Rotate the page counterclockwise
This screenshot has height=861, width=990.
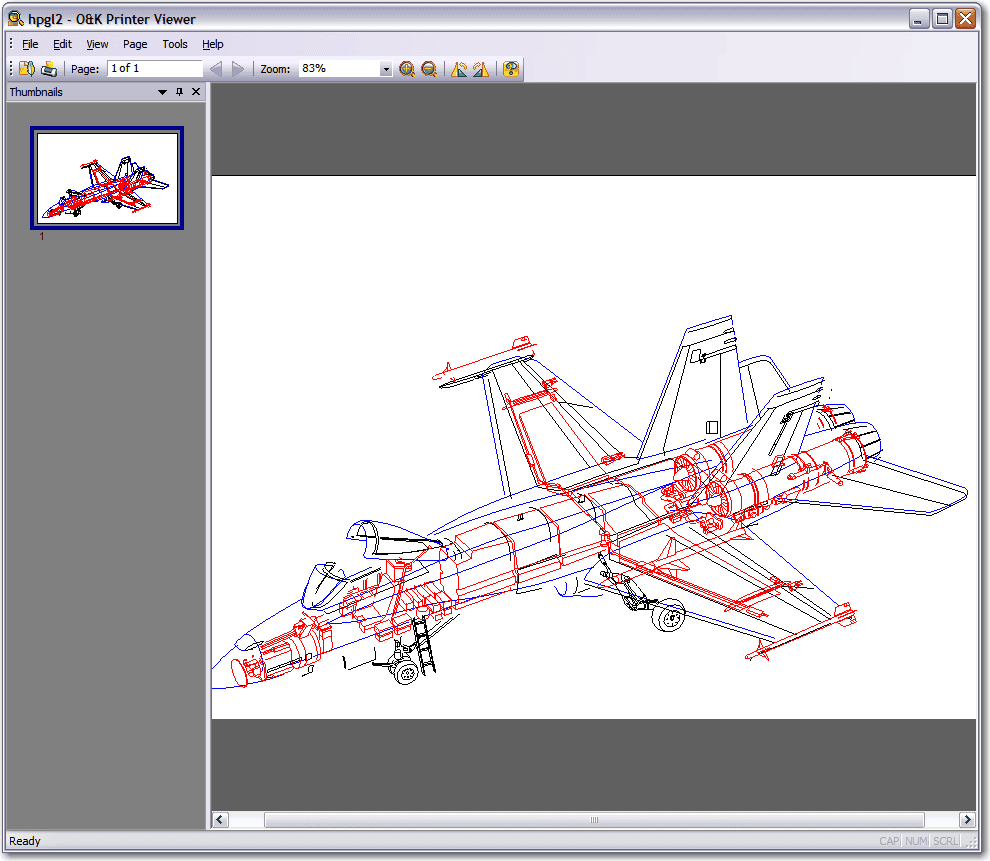[x=459, y=68]
